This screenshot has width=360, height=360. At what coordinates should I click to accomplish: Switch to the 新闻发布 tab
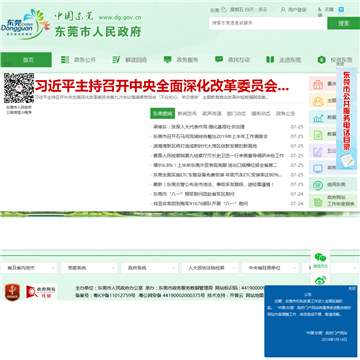[187, 114]
